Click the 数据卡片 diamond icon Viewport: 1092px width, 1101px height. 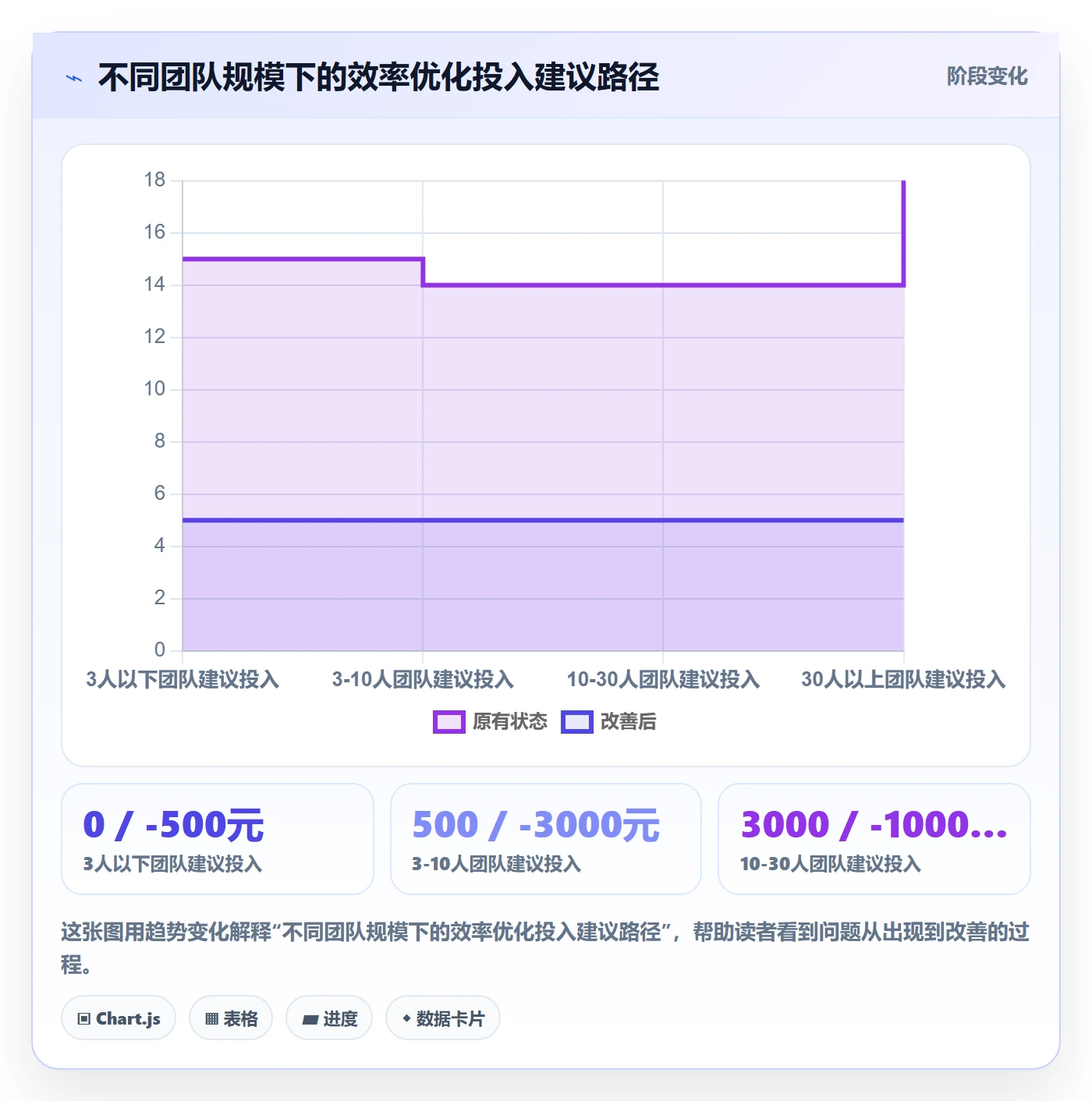(406, 1018)
